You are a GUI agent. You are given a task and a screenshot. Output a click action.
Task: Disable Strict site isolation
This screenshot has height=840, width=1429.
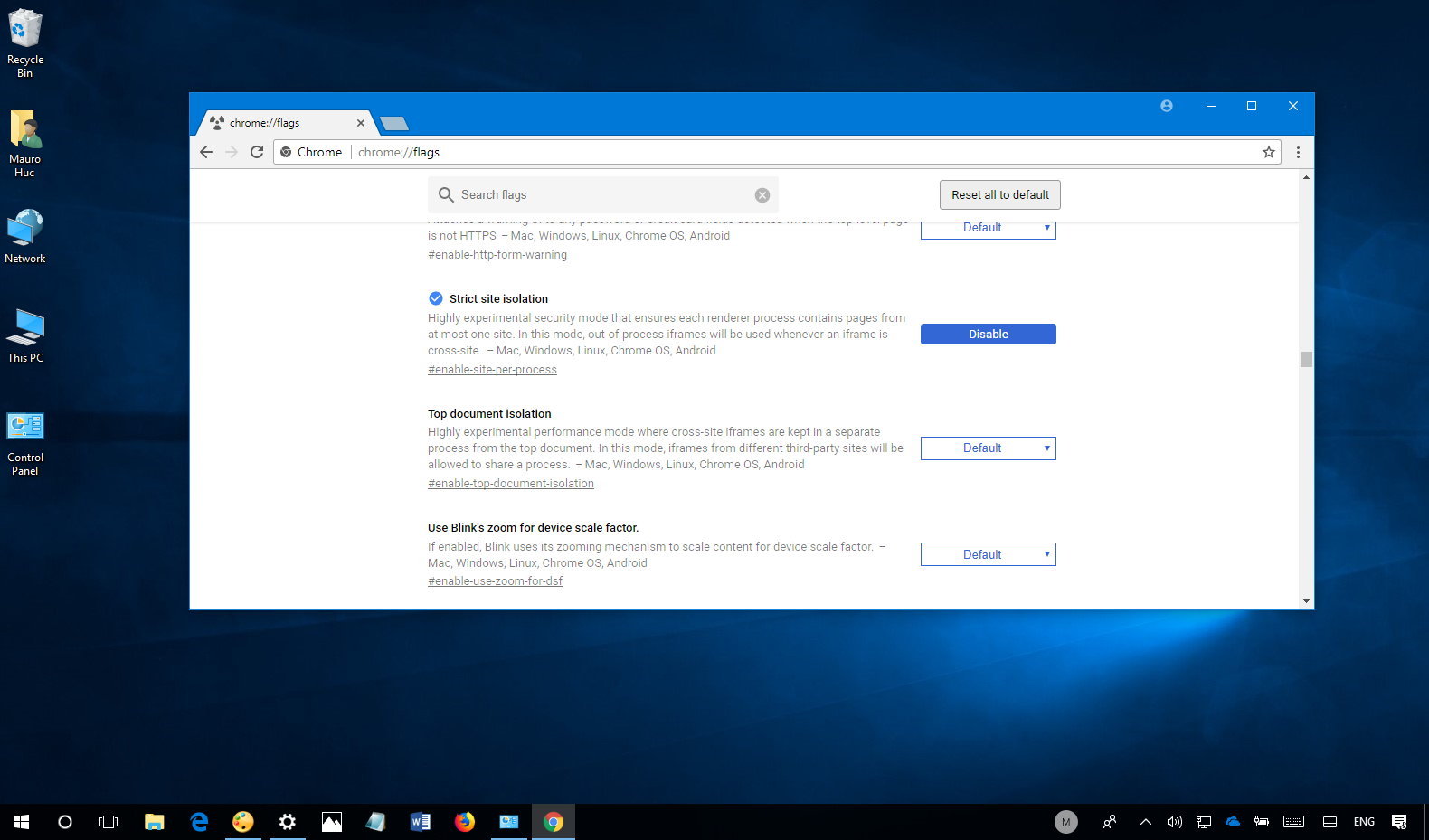(988, 335)
